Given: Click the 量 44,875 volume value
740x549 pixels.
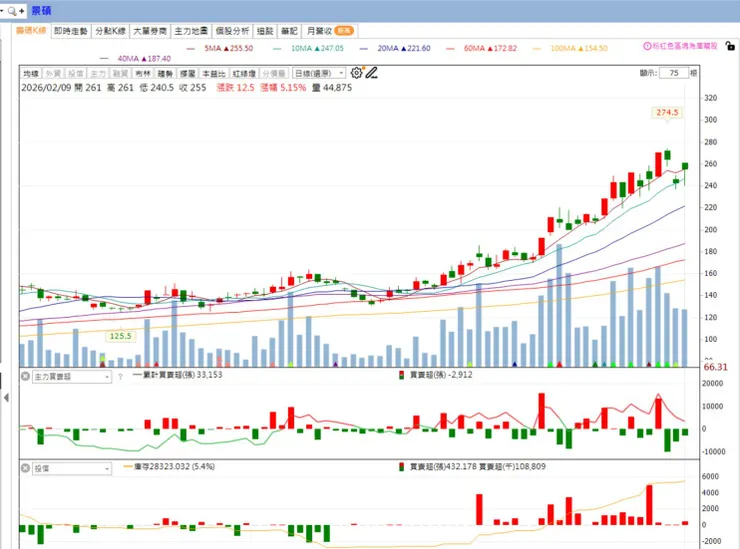Looking at the screenshot, I should pyautogui.click(x=332, y=87).
